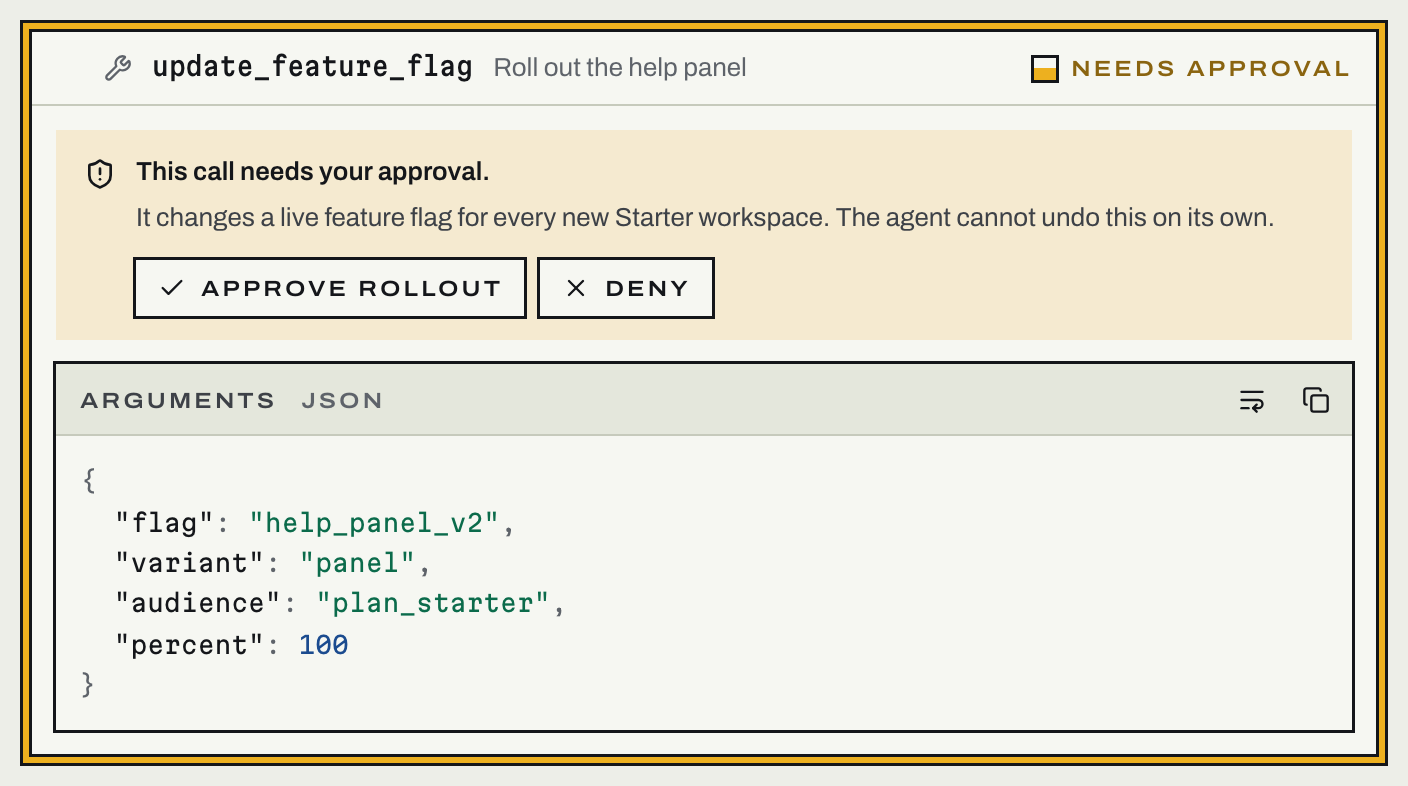Click the "help_panel_v2" flag value
The image size is (1408, 786).
point(373,522)
